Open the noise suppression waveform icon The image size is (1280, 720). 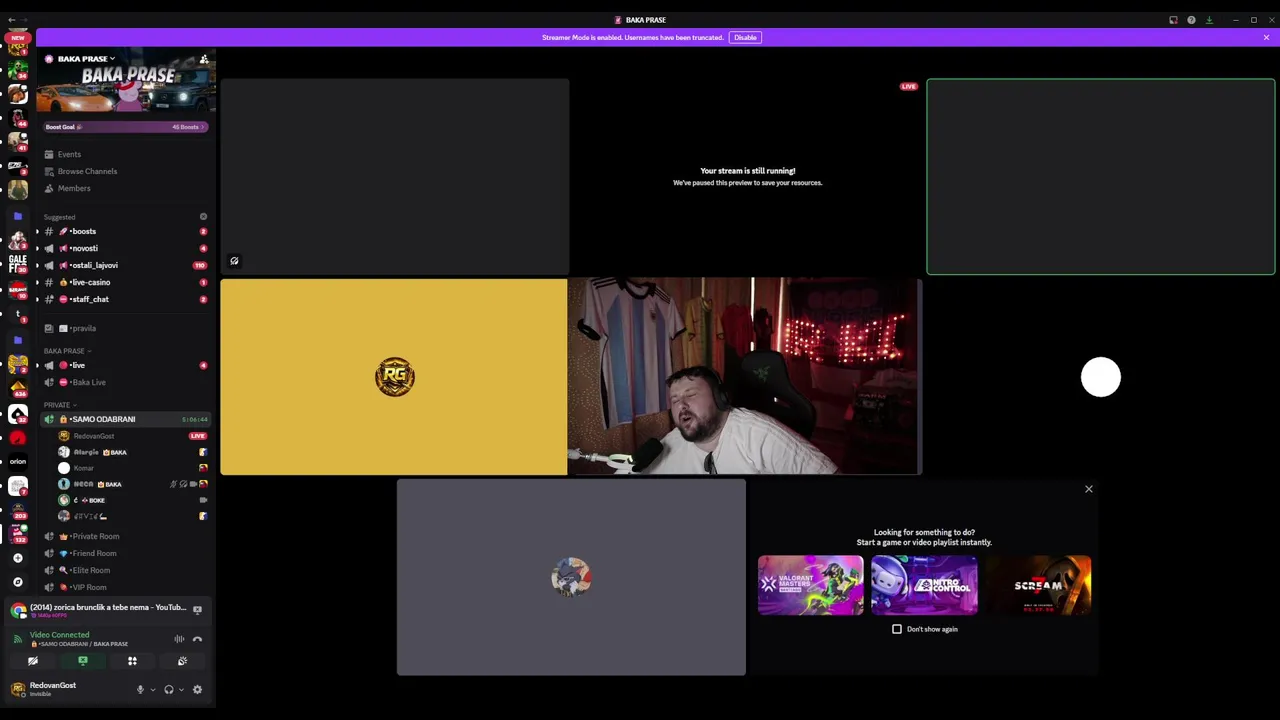point(179,639)
